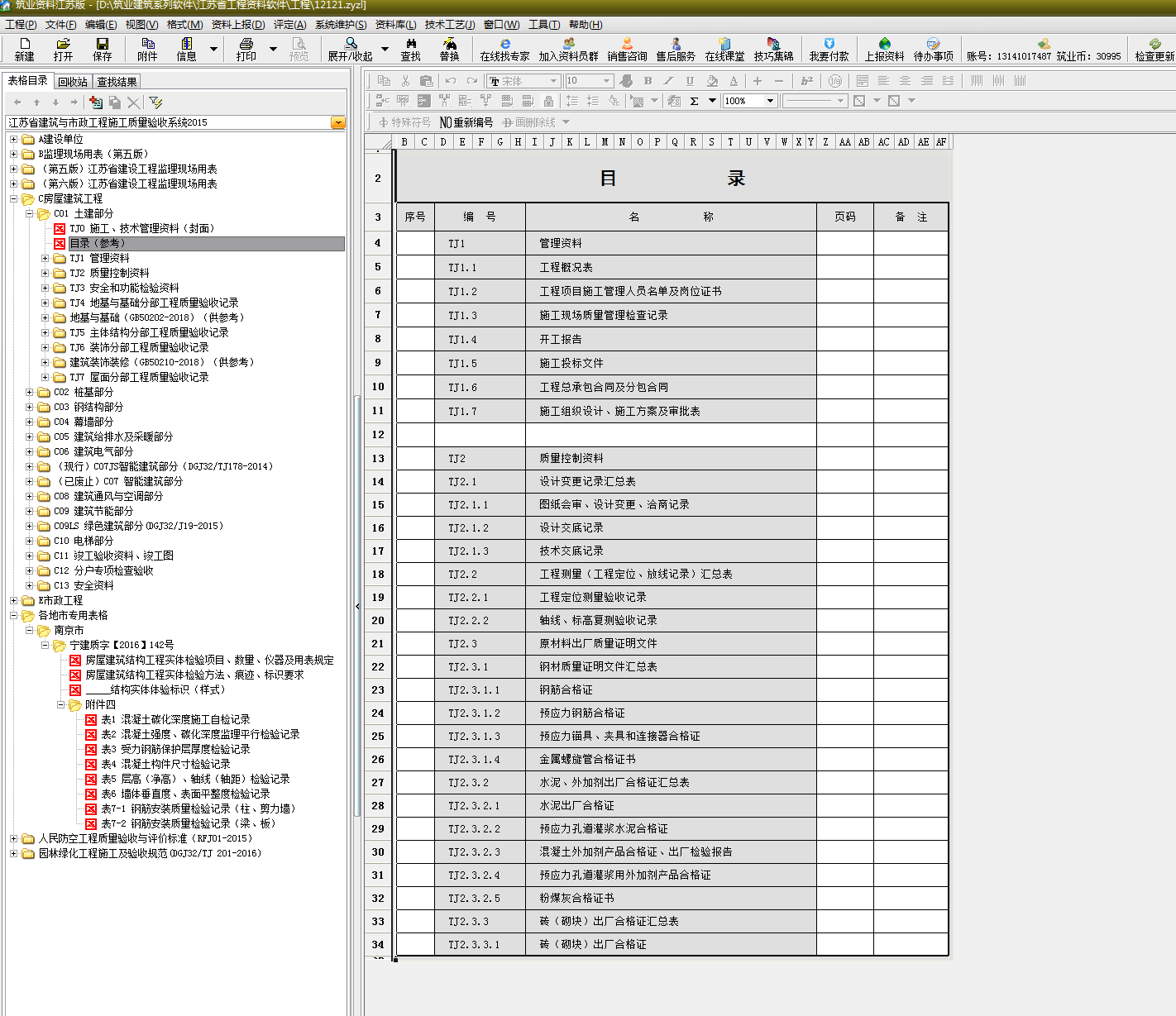Toggle italic formatting I
Viewport: 1176px width, 1016px height.
tap(668, 80)
